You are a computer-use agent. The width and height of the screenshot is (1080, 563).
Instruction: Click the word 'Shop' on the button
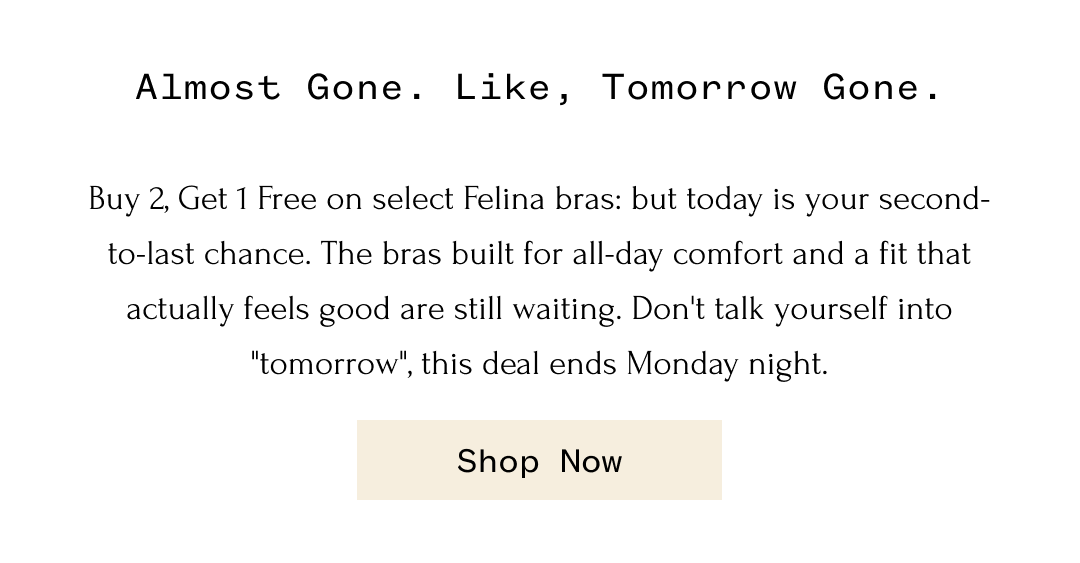(x=498, y=461)
